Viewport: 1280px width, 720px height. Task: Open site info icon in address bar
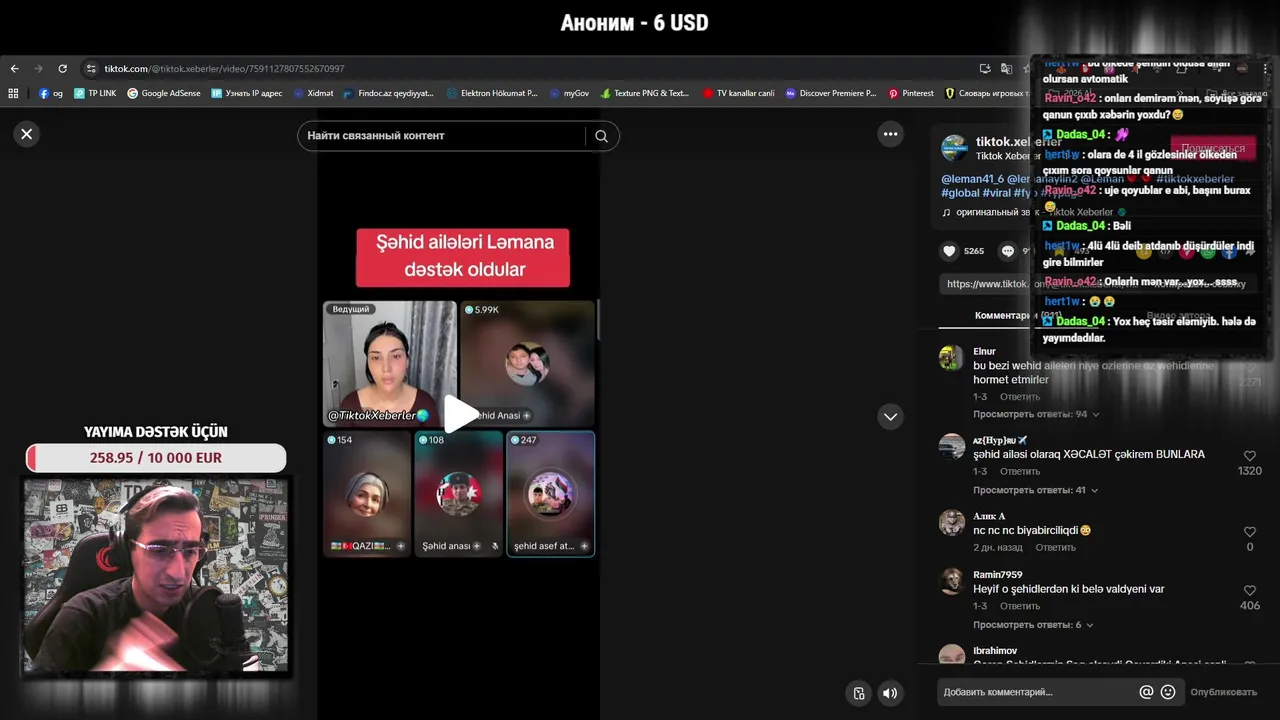(91, 69)
